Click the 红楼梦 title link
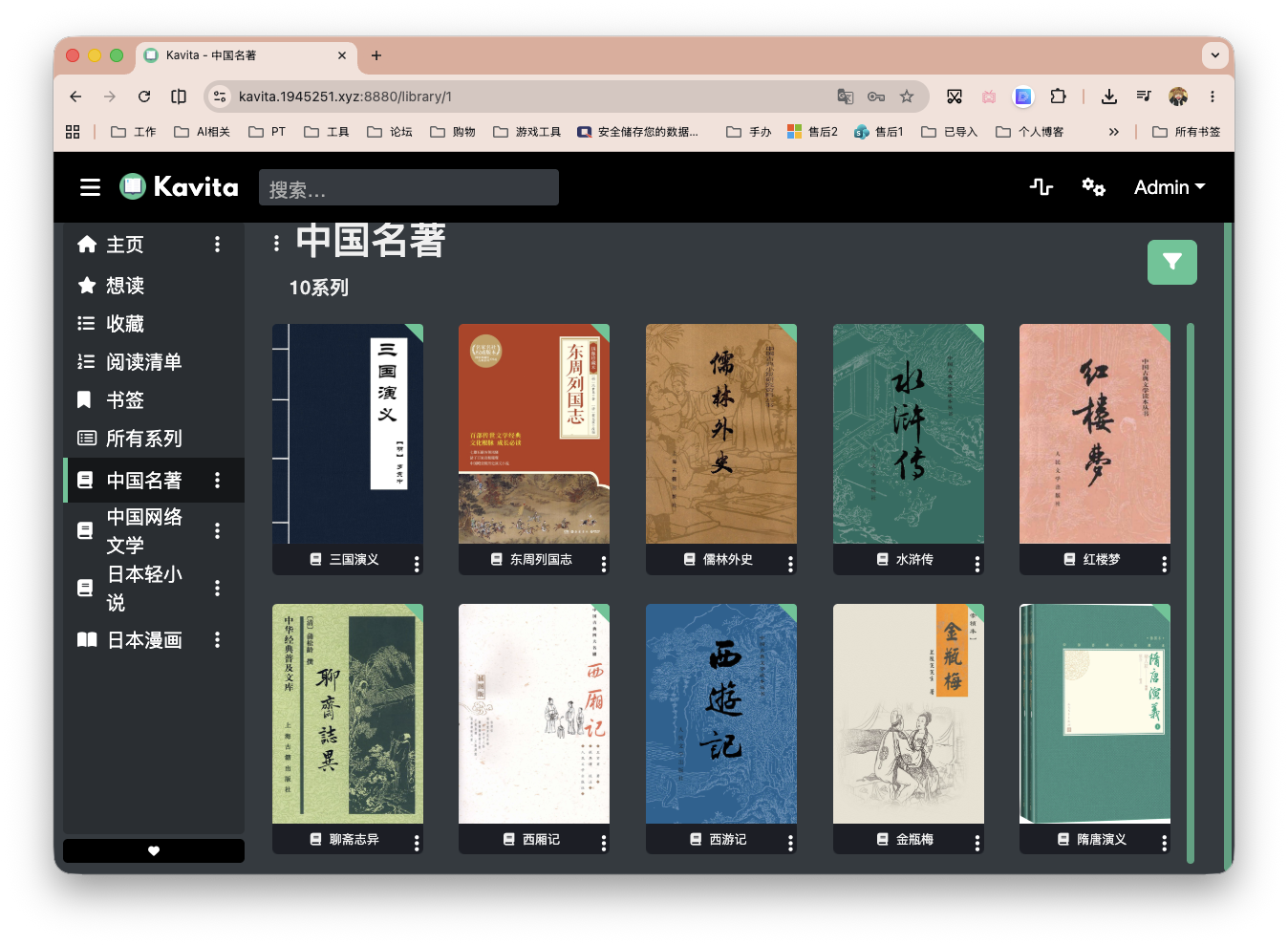 [x=1102, y=560]
